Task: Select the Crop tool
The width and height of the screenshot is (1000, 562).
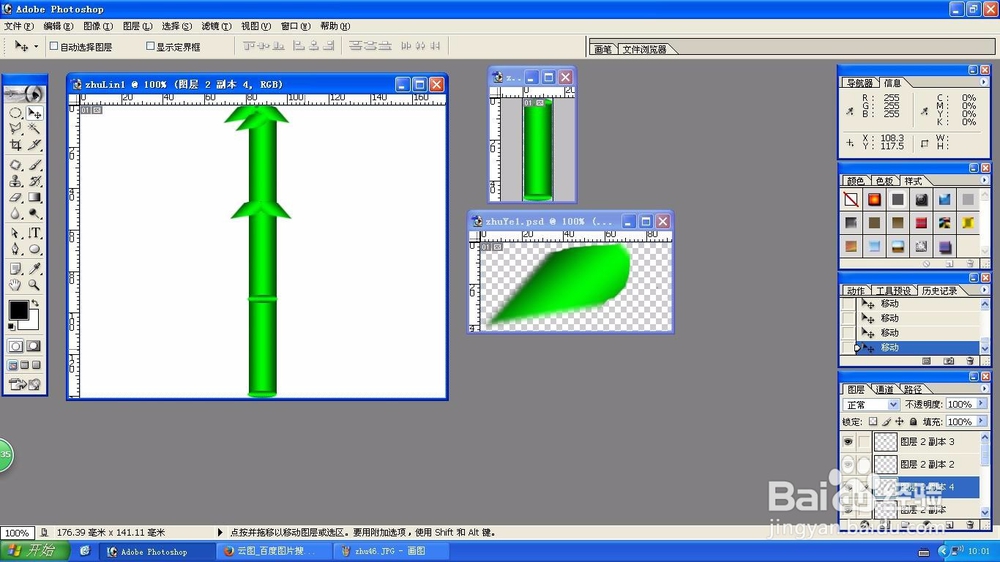Action: [x=16, y=145]
